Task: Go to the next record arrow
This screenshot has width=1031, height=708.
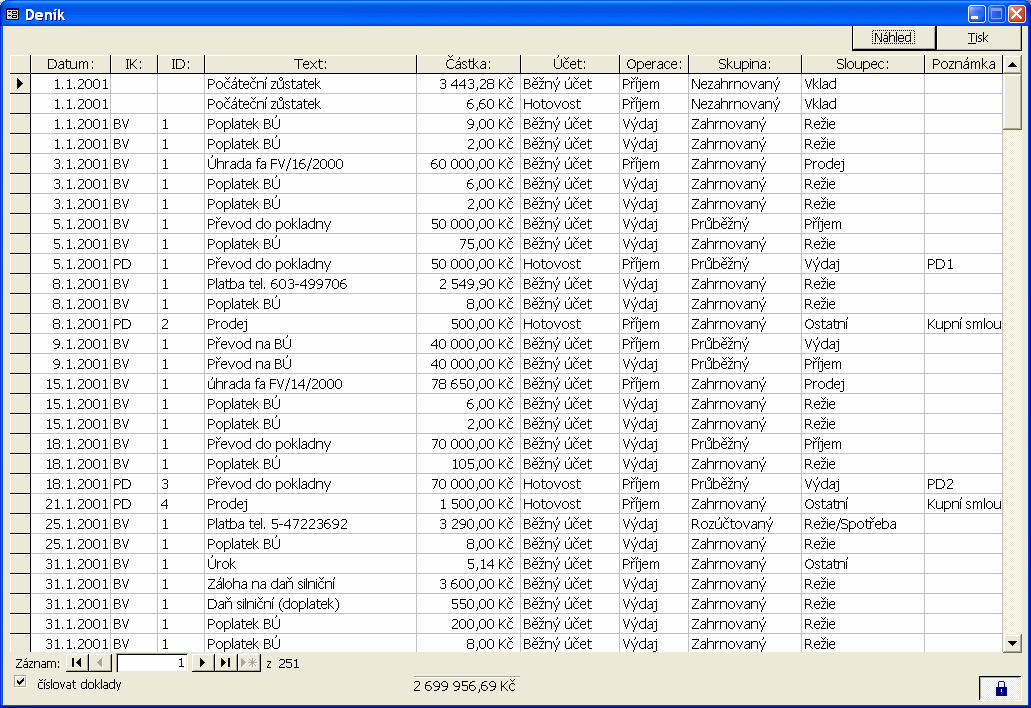Action: point(202,663)
